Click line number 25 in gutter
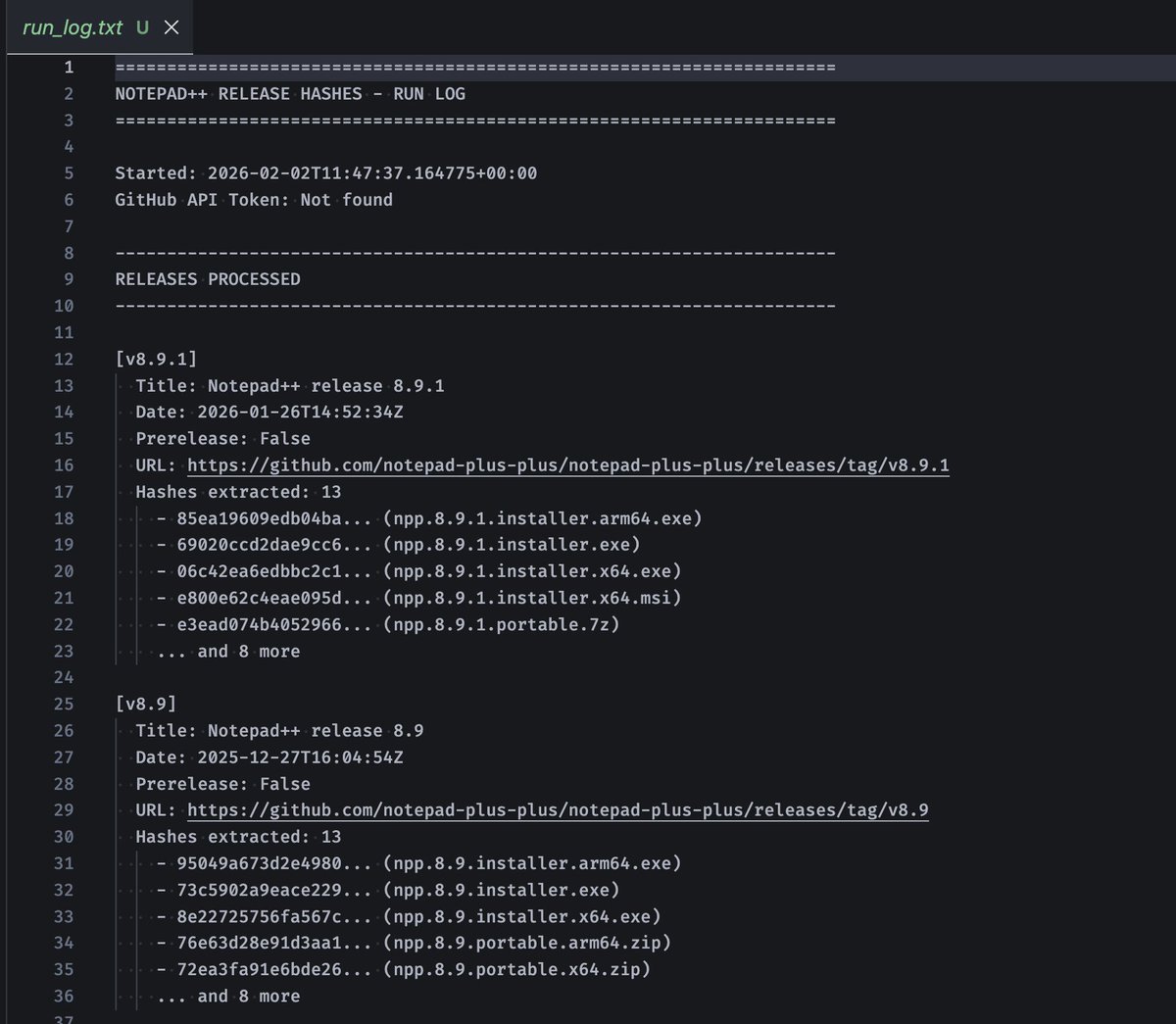Viewport: 1176px width, 1024px height. [x=64, y=705]
